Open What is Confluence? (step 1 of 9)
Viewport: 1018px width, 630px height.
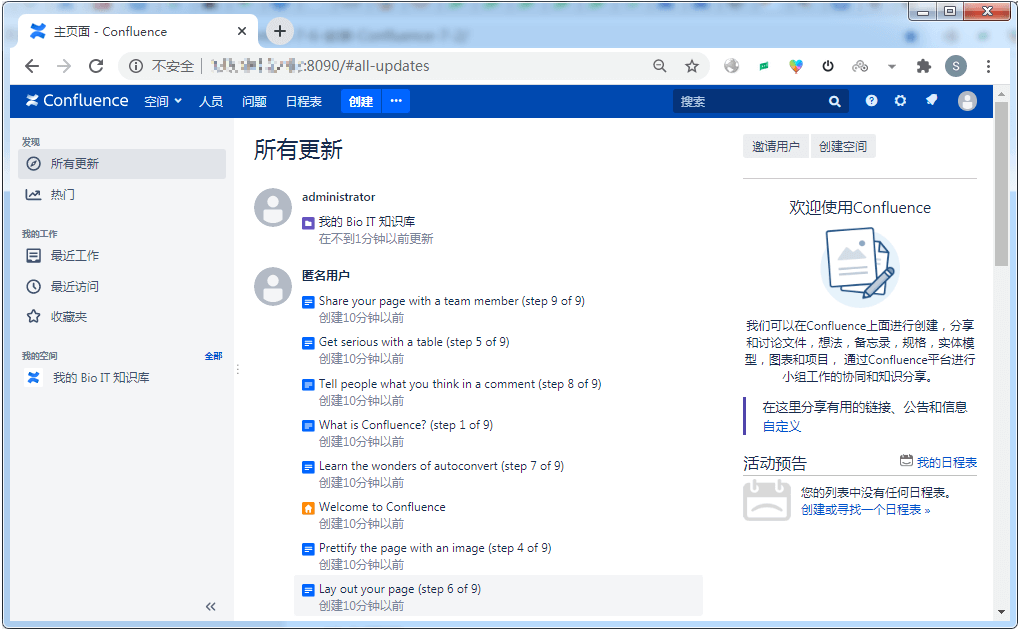click(406, 425)
